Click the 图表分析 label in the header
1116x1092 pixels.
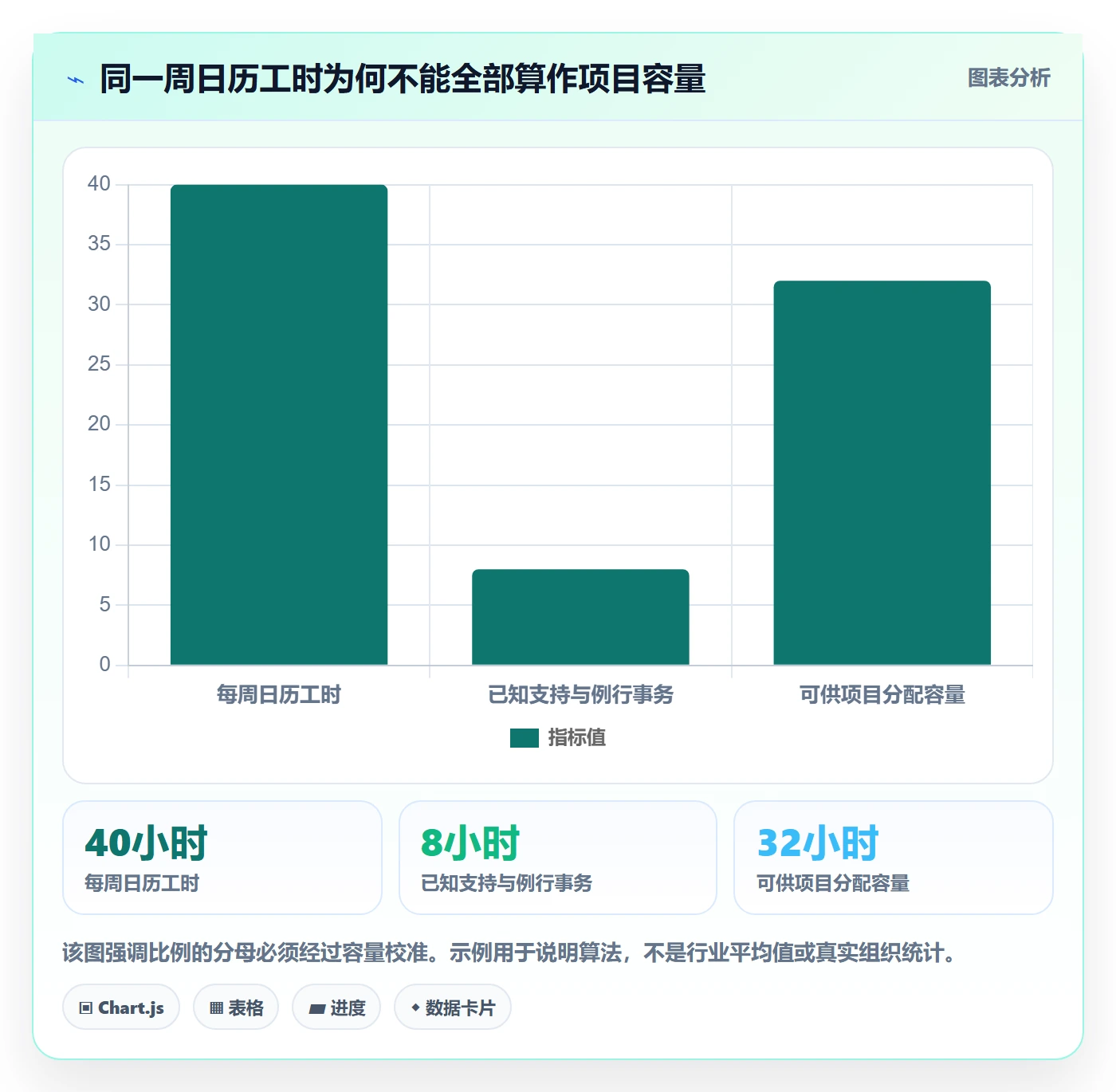1009,78
